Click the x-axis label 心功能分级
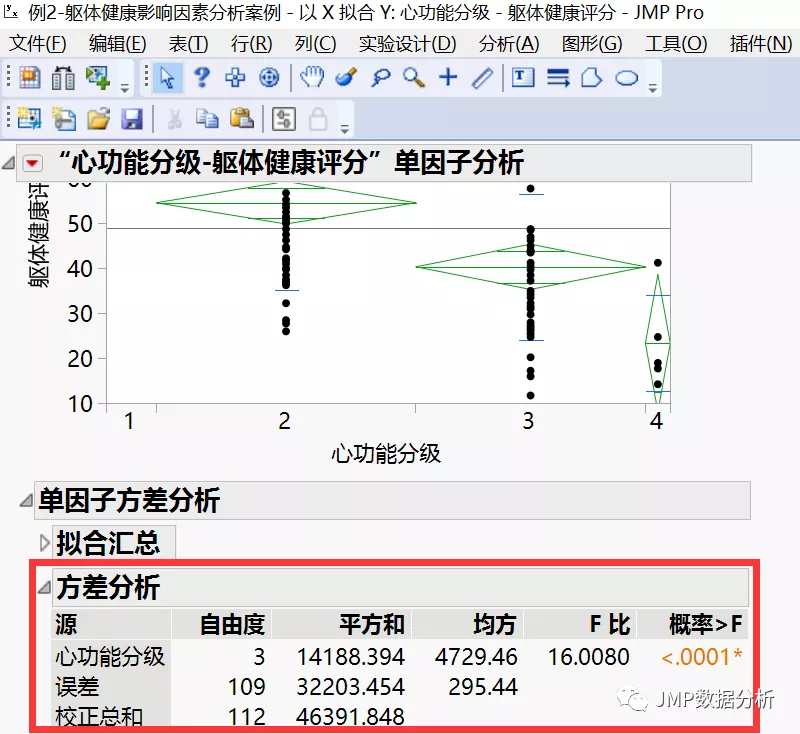The width and height of the screenshot is (800, 734). 386,453
